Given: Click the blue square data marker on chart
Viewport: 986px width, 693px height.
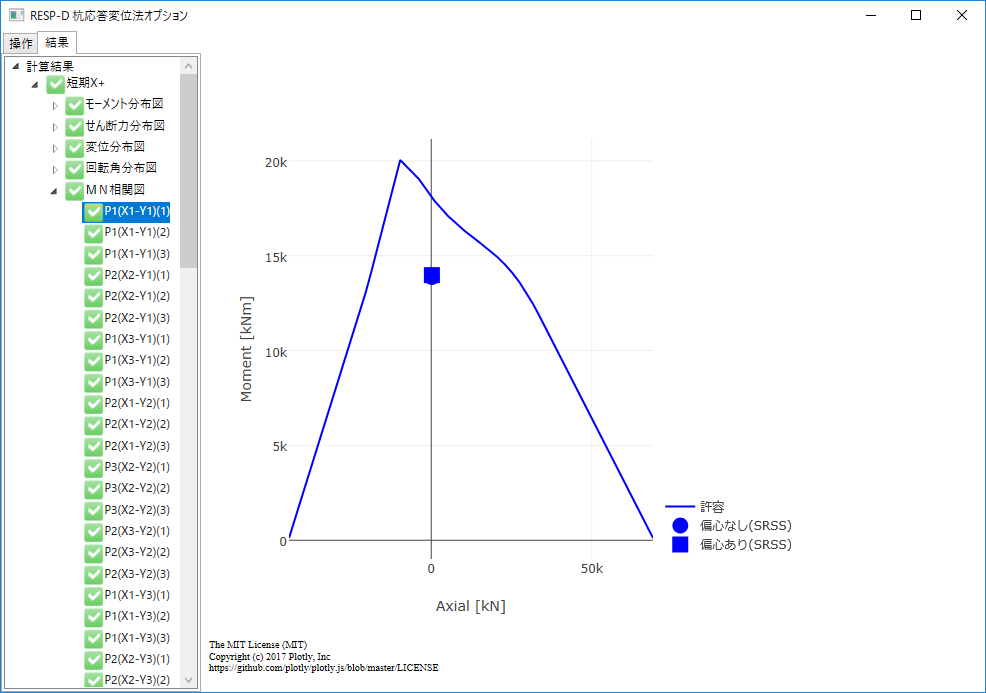Looking at the screenshot, I should pyautogui.click(x=432, y=275).
